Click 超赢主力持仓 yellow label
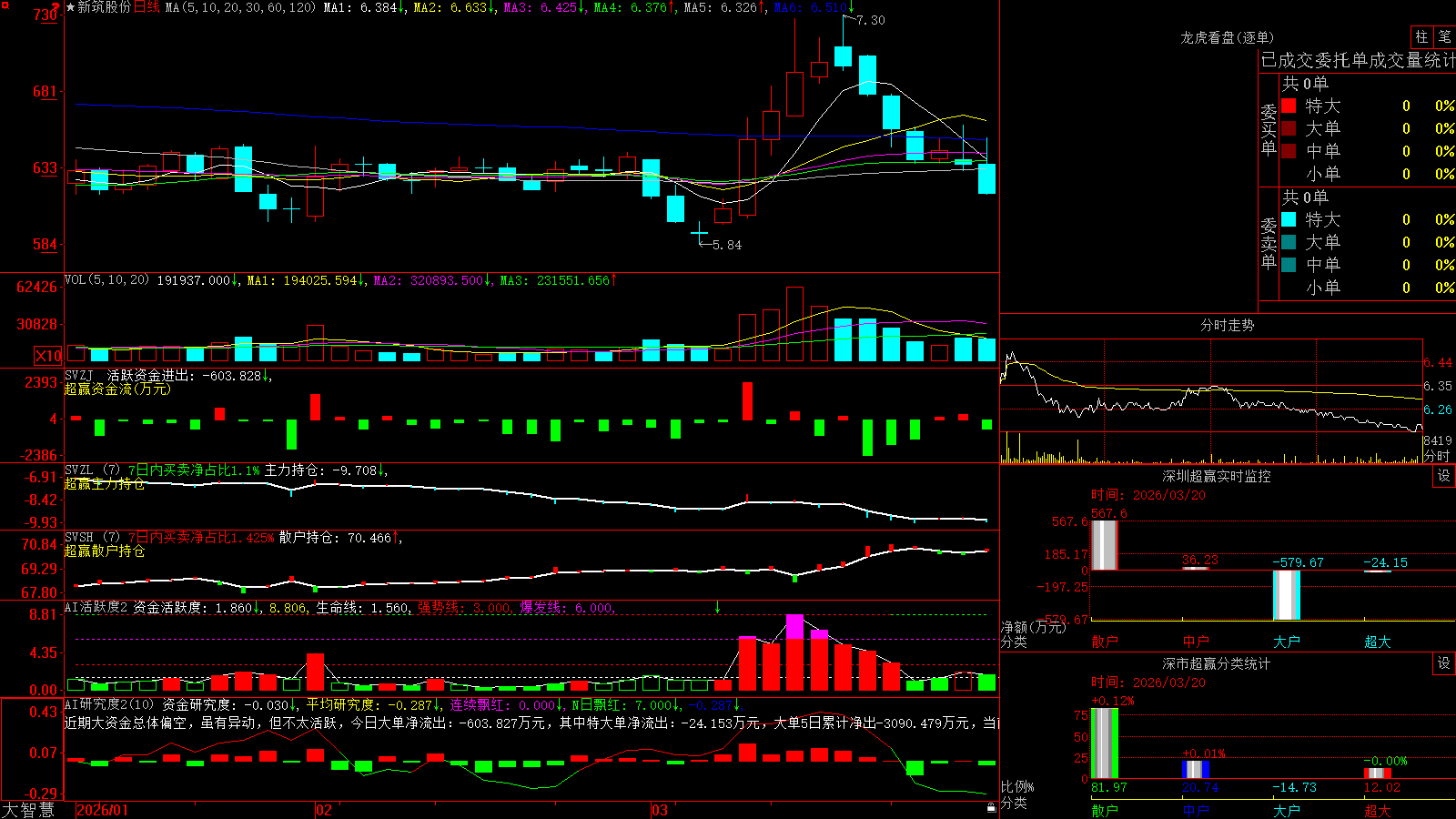1456x819 pixels. 105,483
